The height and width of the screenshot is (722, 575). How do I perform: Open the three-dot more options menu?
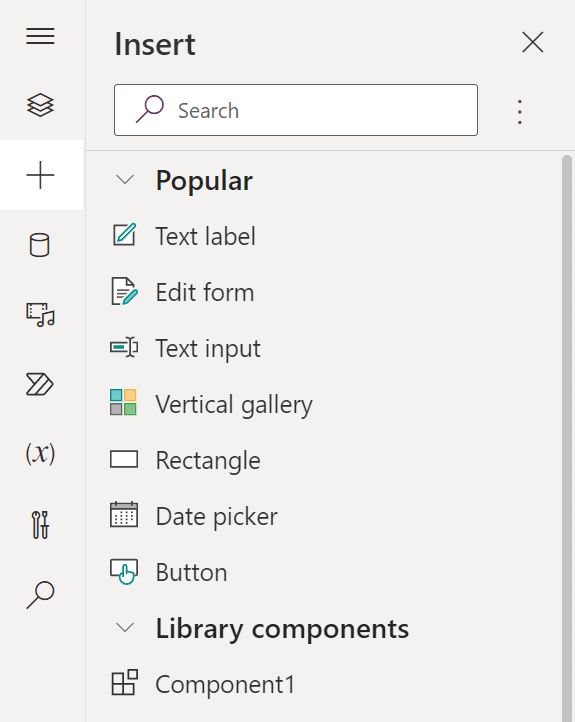pos(520,111)
